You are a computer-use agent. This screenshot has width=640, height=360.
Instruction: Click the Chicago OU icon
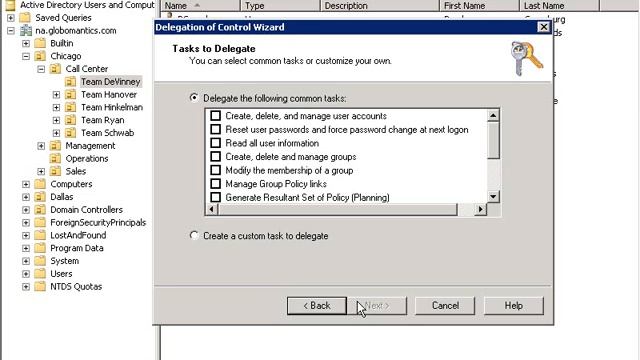click(x=40, y=56)
